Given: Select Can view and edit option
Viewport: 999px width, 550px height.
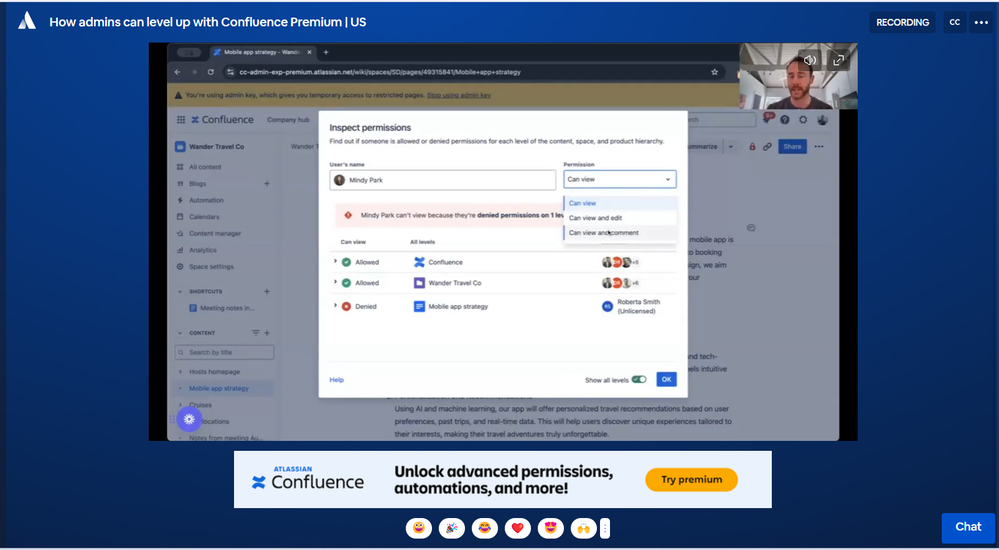Looking at the screenshot, I should (620, 218).
